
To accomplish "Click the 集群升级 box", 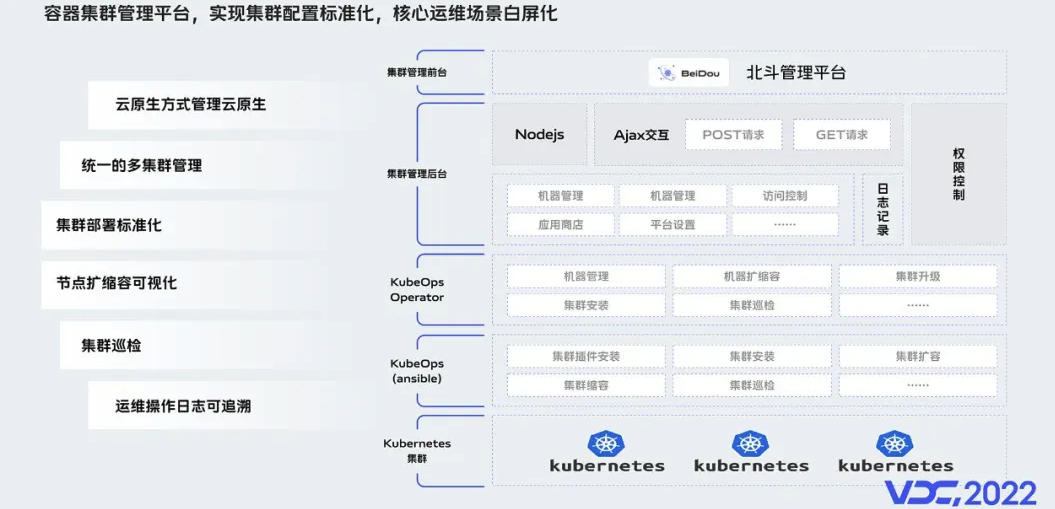I will (918, 276).
